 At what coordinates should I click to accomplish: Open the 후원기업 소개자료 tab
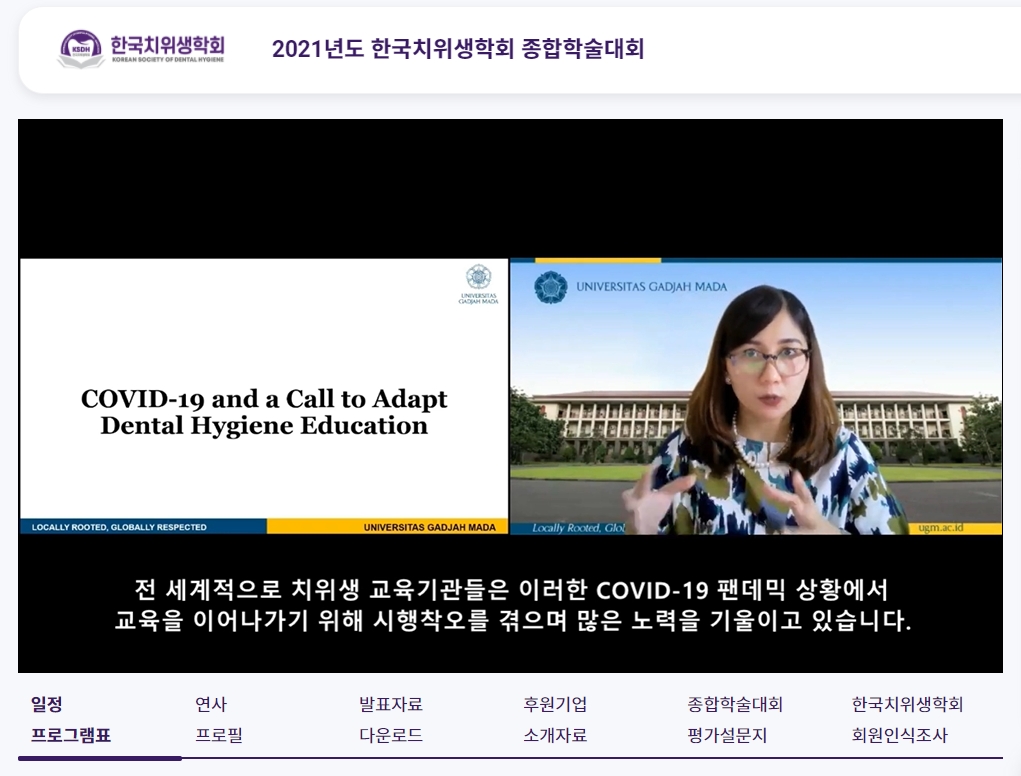[555, 720]
